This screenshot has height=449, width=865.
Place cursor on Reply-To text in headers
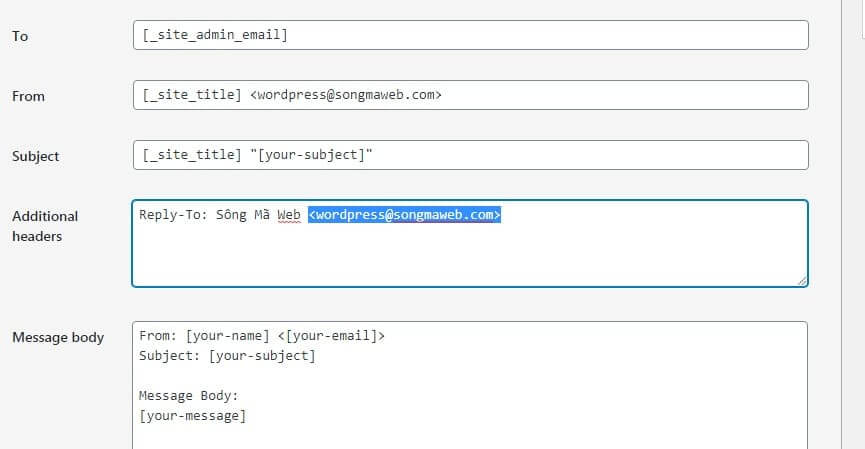170,215
